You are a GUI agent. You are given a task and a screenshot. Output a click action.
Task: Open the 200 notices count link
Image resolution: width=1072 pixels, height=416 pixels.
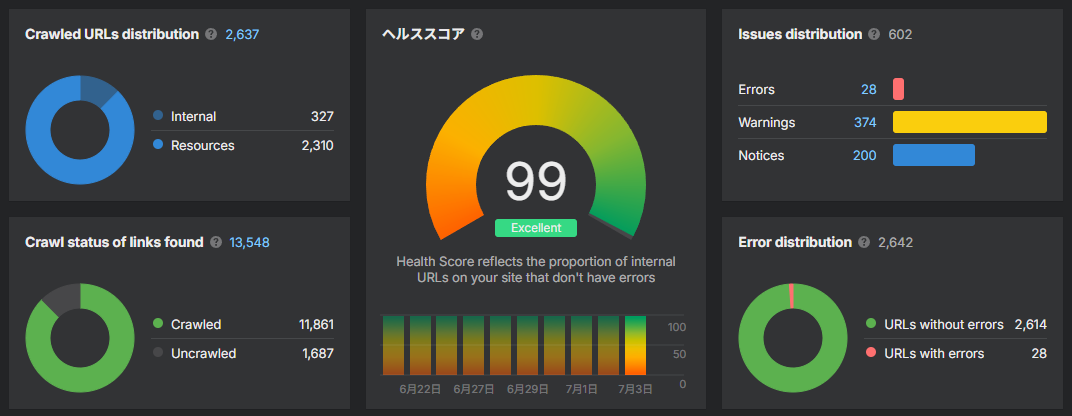[865, 155]
